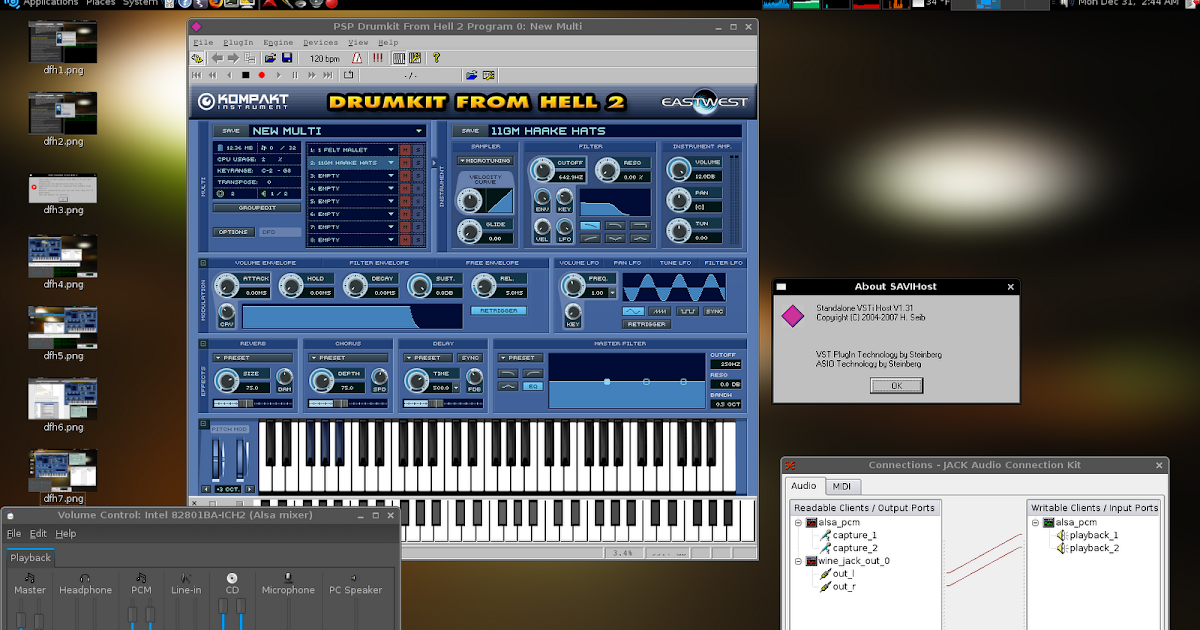Open the dfh3.png desktop thumbnail

point(62,188)
